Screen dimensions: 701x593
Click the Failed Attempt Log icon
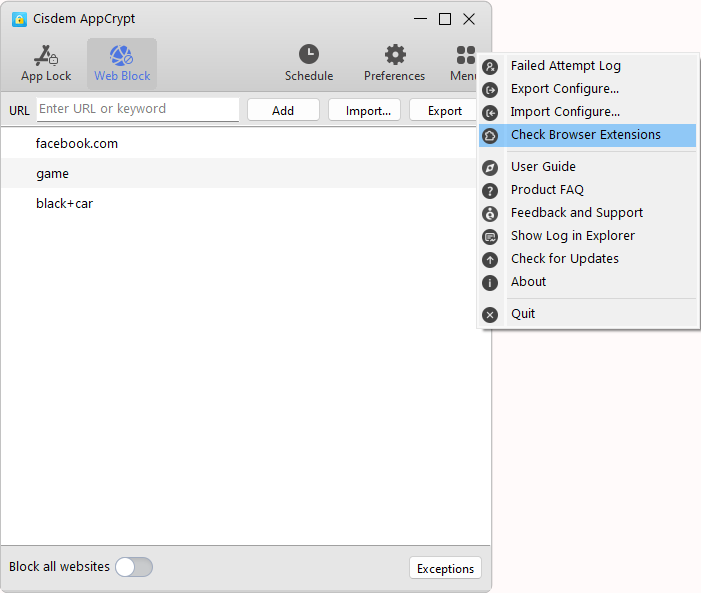[x=490, y=67]
